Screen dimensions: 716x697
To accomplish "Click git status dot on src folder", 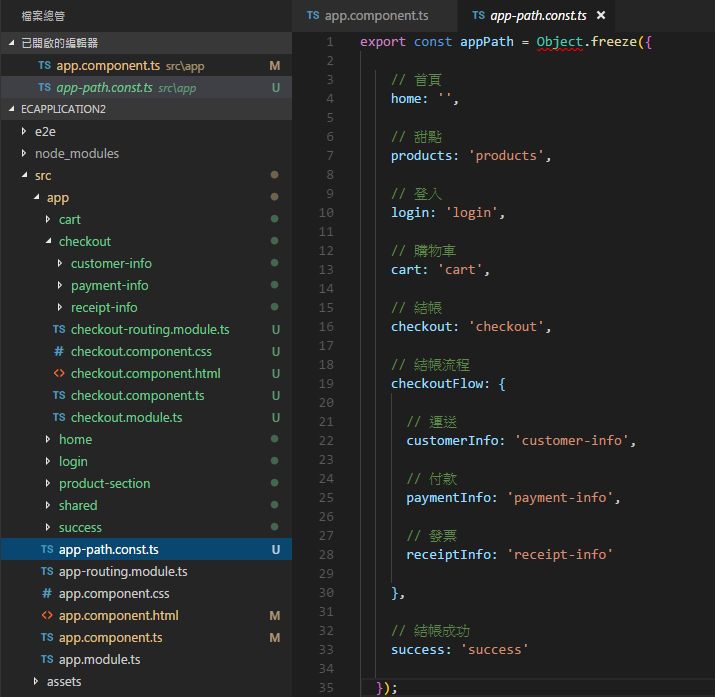I will 274,174.
